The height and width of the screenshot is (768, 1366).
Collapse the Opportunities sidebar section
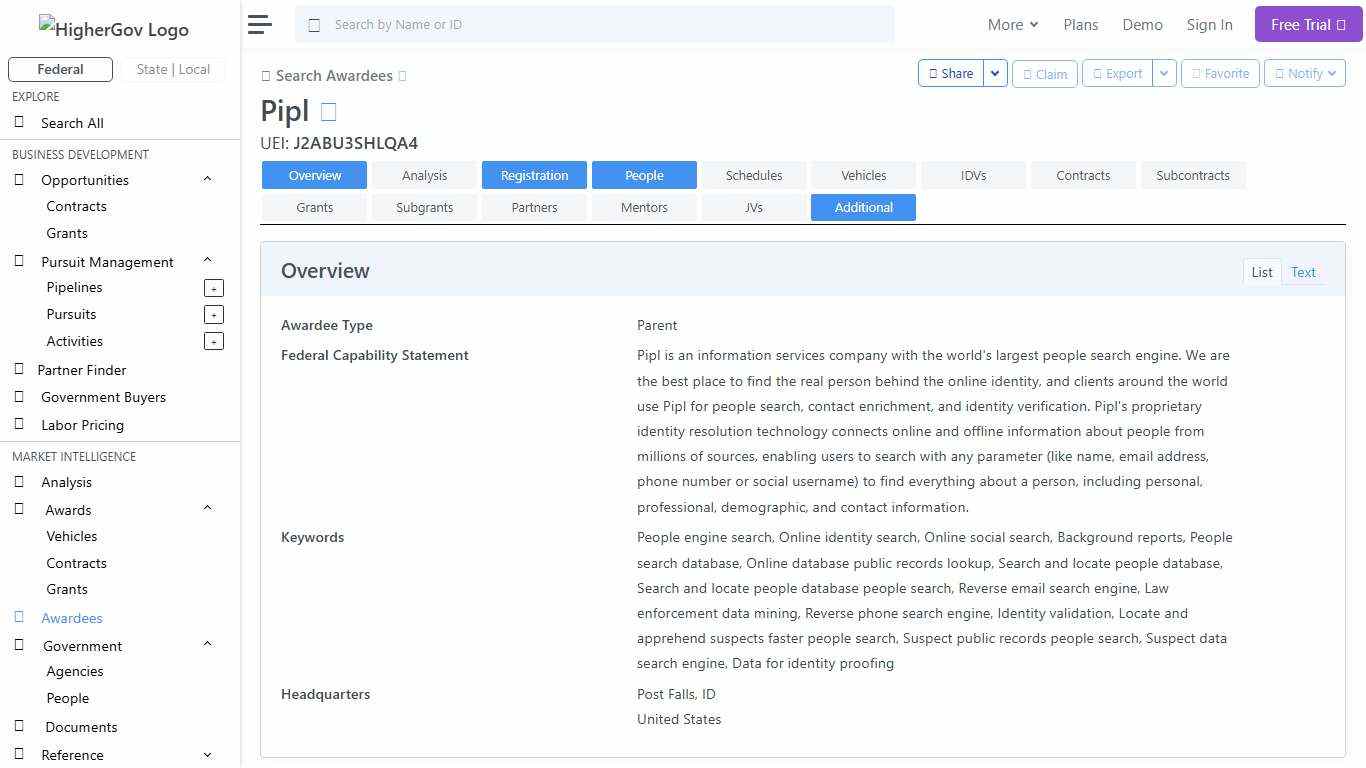tap(207, 180)
